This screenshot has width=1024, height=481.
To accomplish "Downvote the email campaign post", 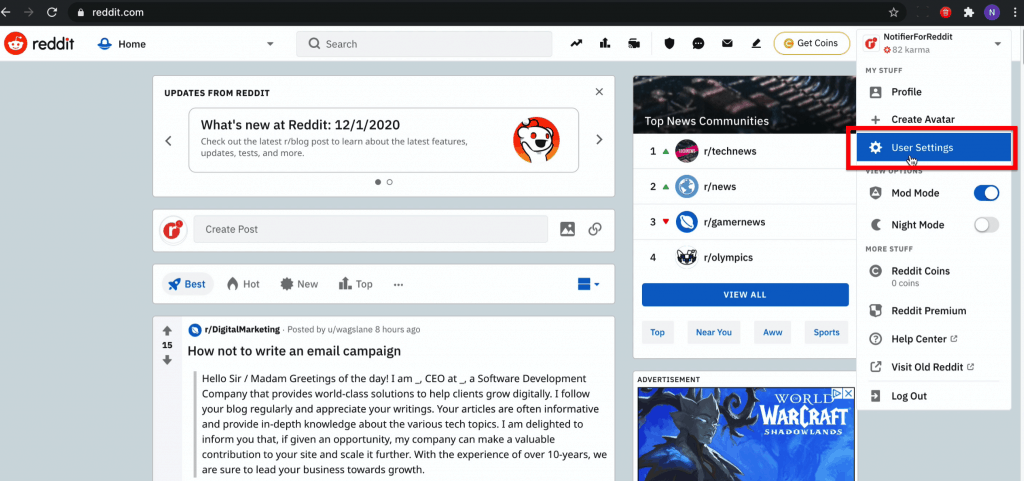I will pyautogui.click(x=167, y=360).
